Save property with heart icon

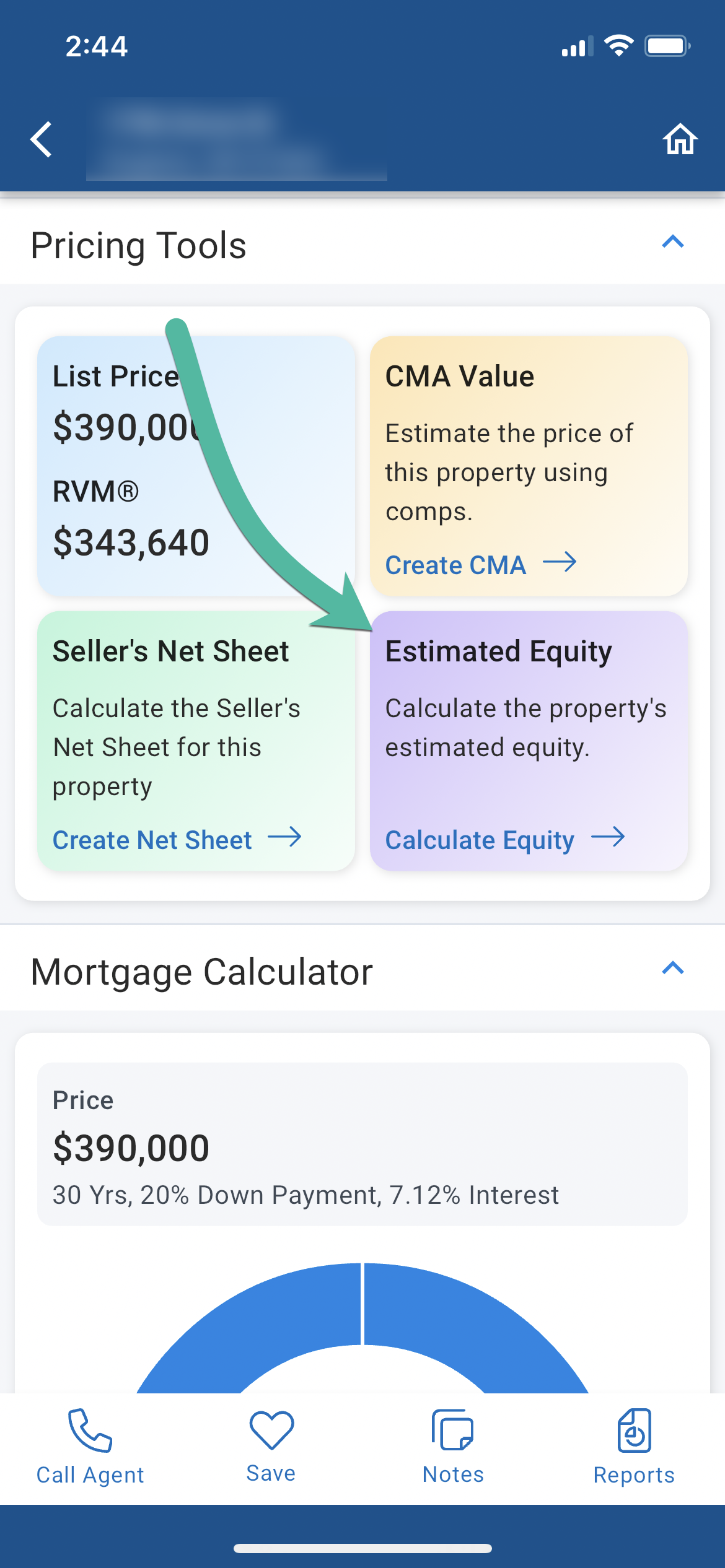click(271, 1431)
